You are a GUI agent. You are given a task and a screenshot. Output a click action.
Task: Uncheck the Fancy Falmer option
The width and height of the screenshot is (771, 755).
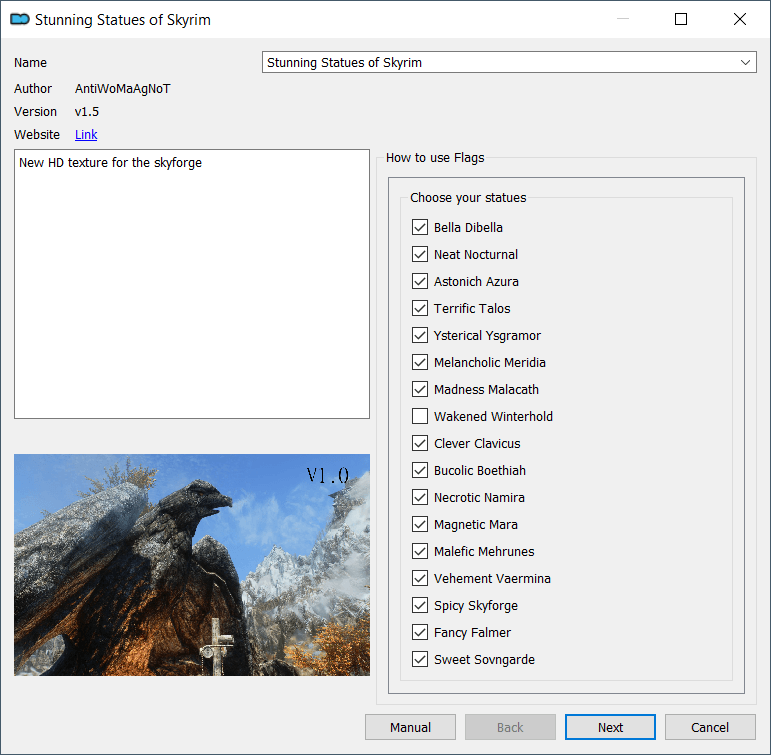click(419, 633)
